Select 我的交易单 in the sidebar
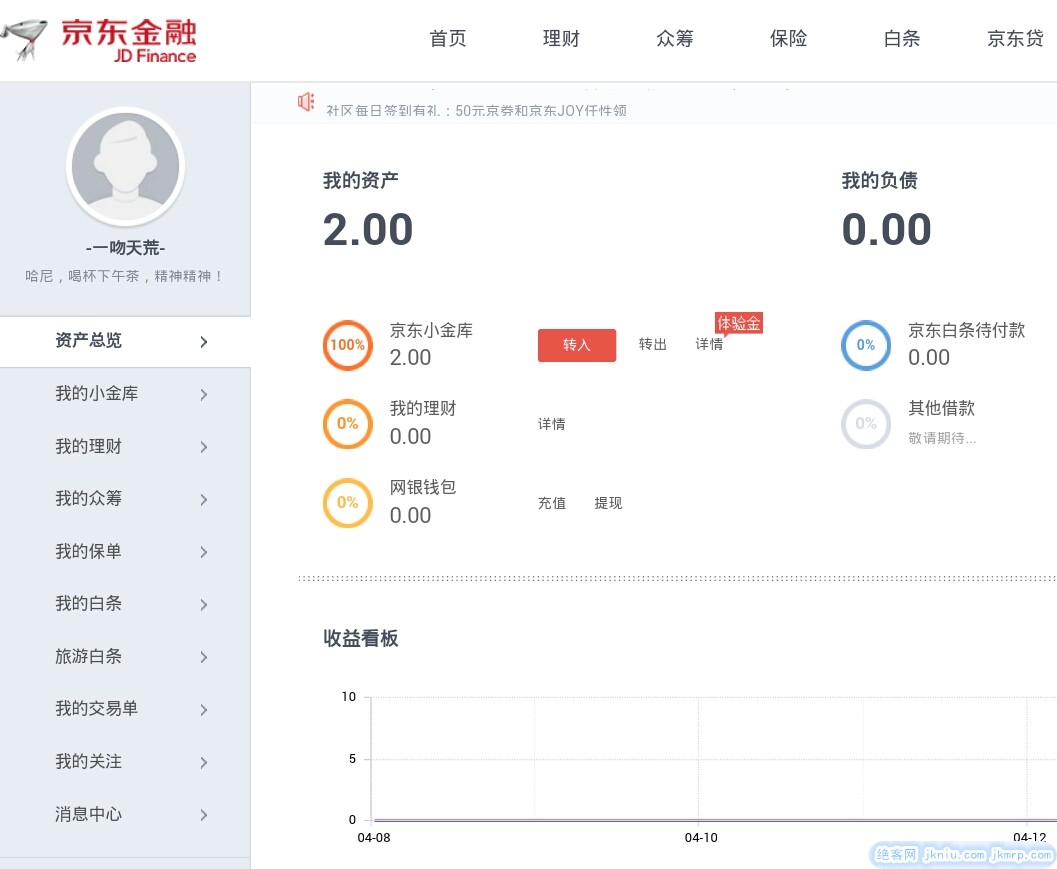 96,709
